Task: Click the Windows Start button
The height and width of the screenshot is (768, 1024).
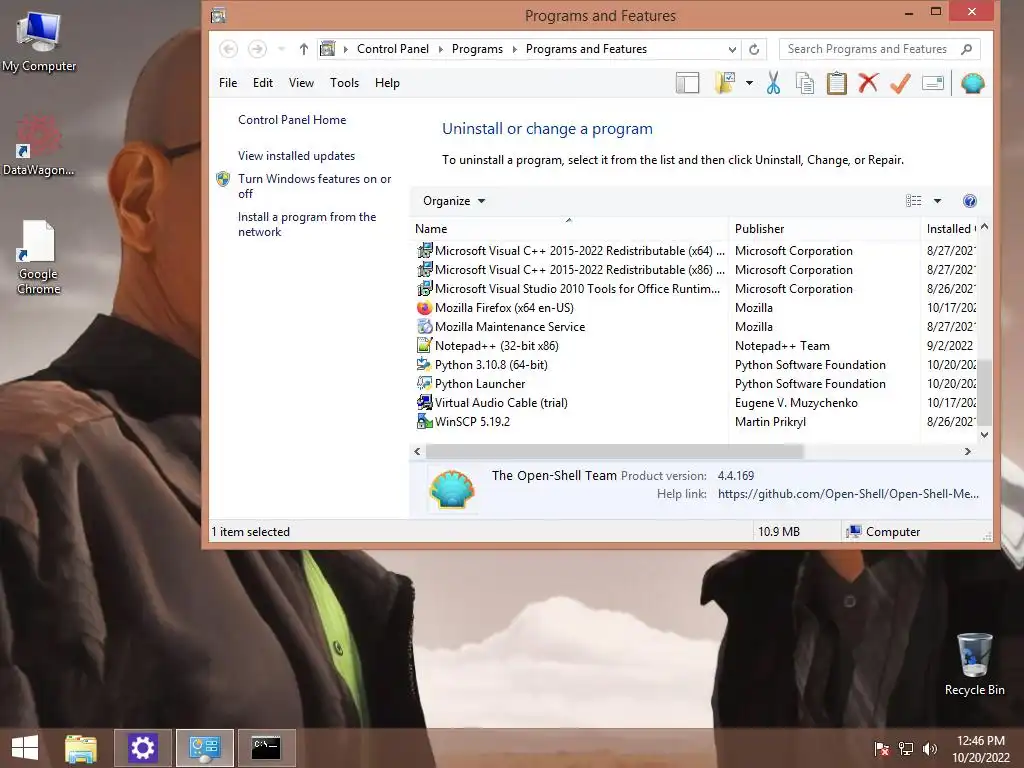Action: pos(25,748)
